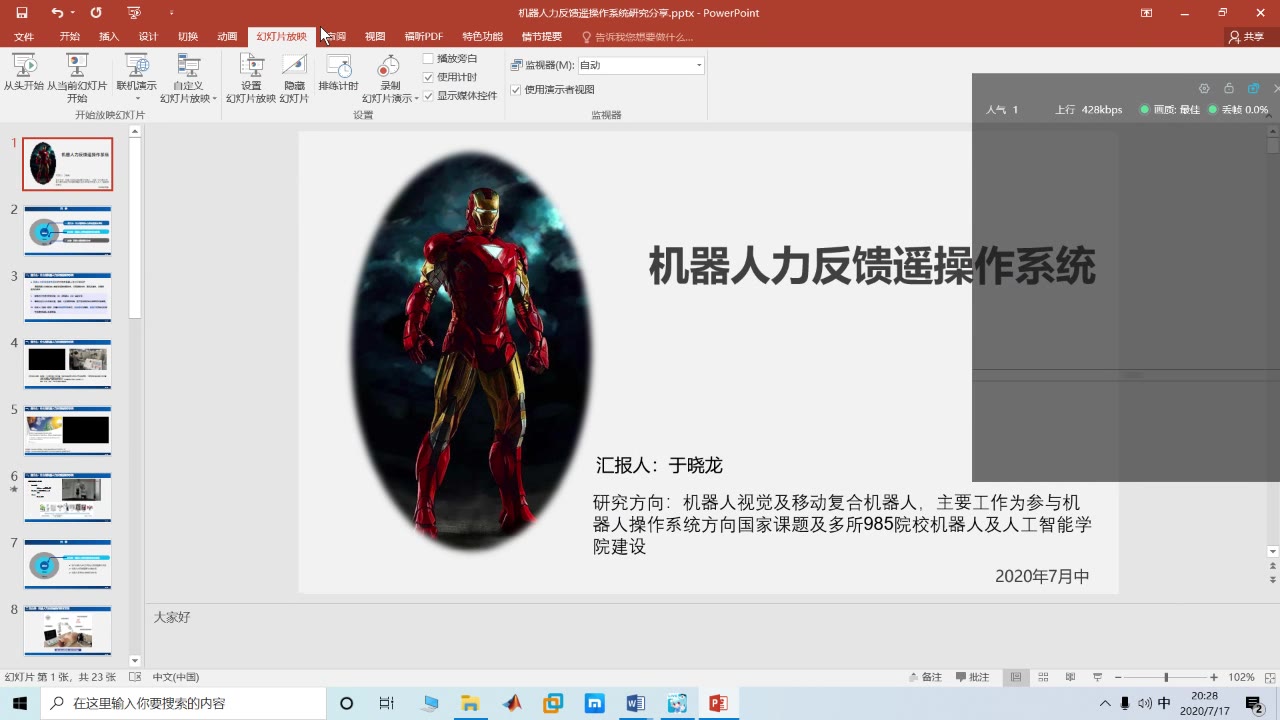Switch to the 设计 Design tab
The height and width of the screenshot is (720, 1280).
pyautogui.click(x=148, y=37)
